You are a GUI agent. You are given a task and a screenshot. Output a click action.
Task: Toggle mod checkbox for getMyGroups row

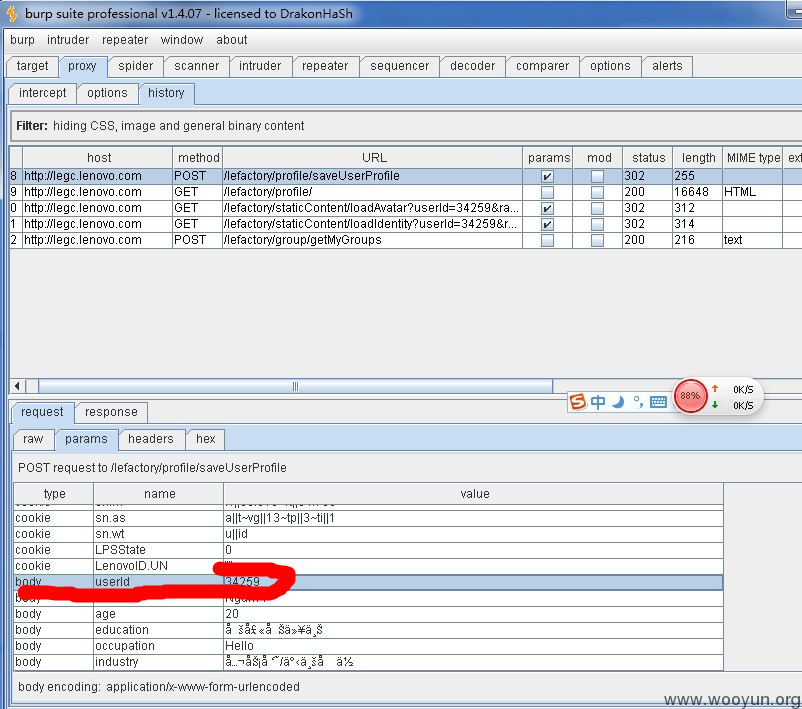597,240
